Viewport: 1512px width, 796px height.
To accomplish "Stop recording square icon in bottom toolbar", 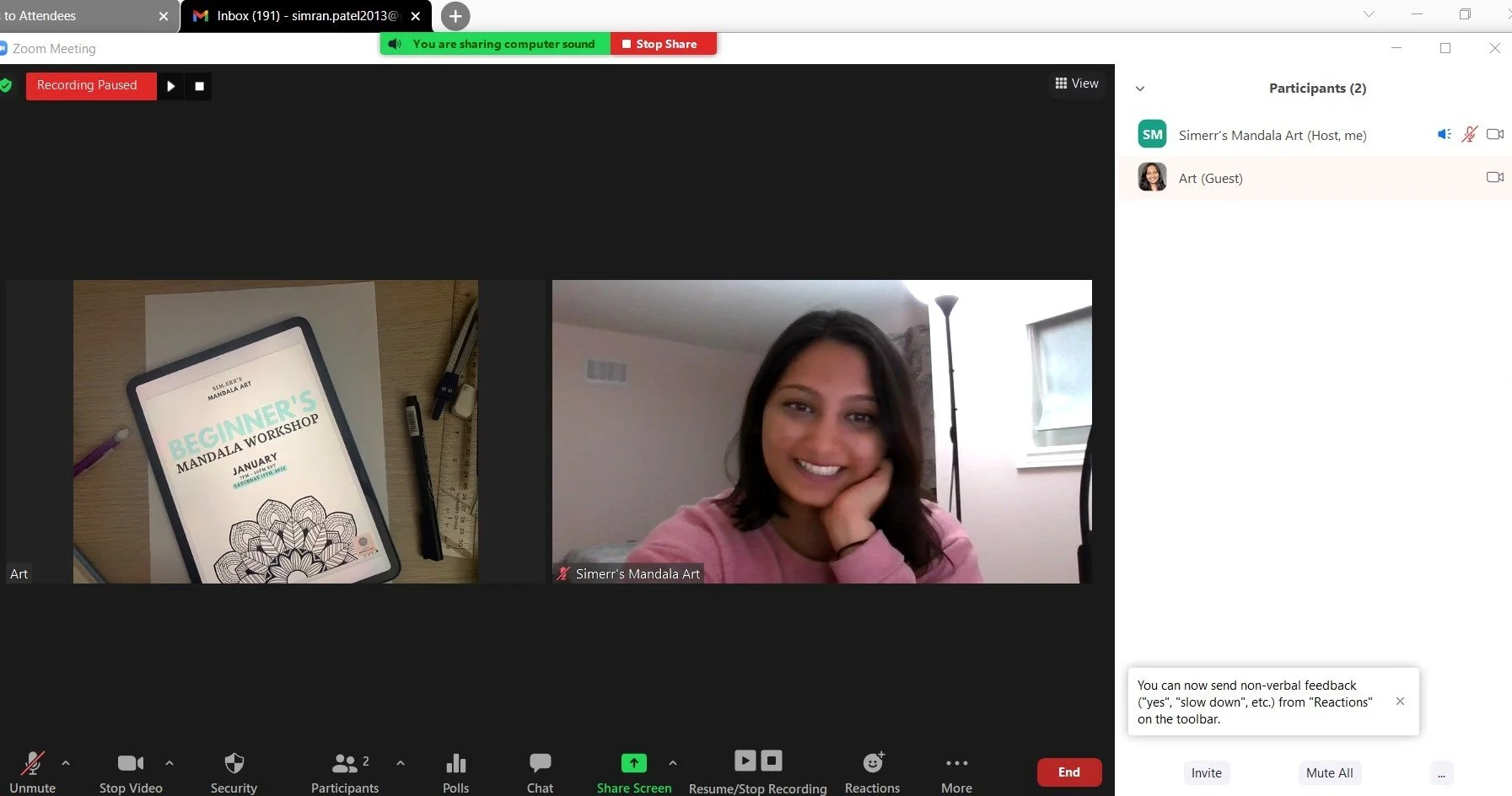I will point(772,760).
